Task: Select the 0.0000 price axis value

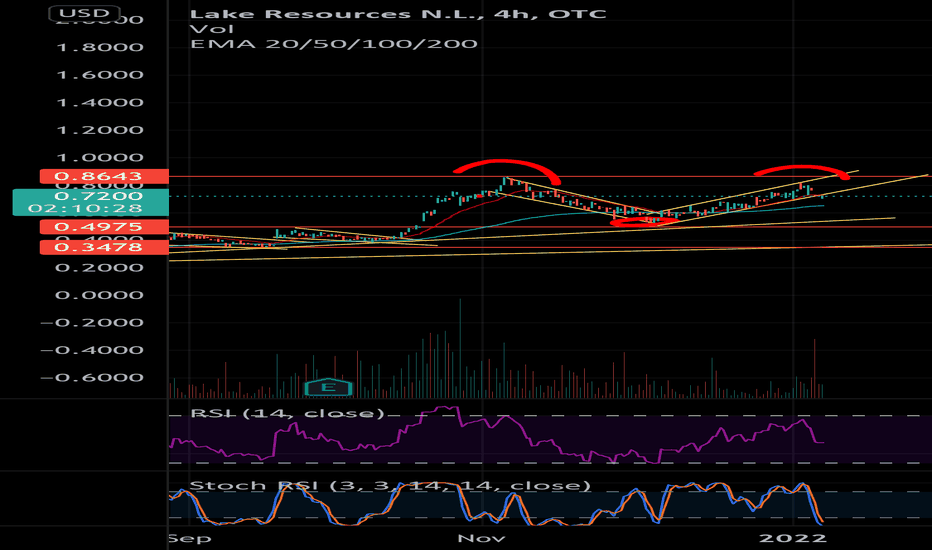Action: (100, 295)
